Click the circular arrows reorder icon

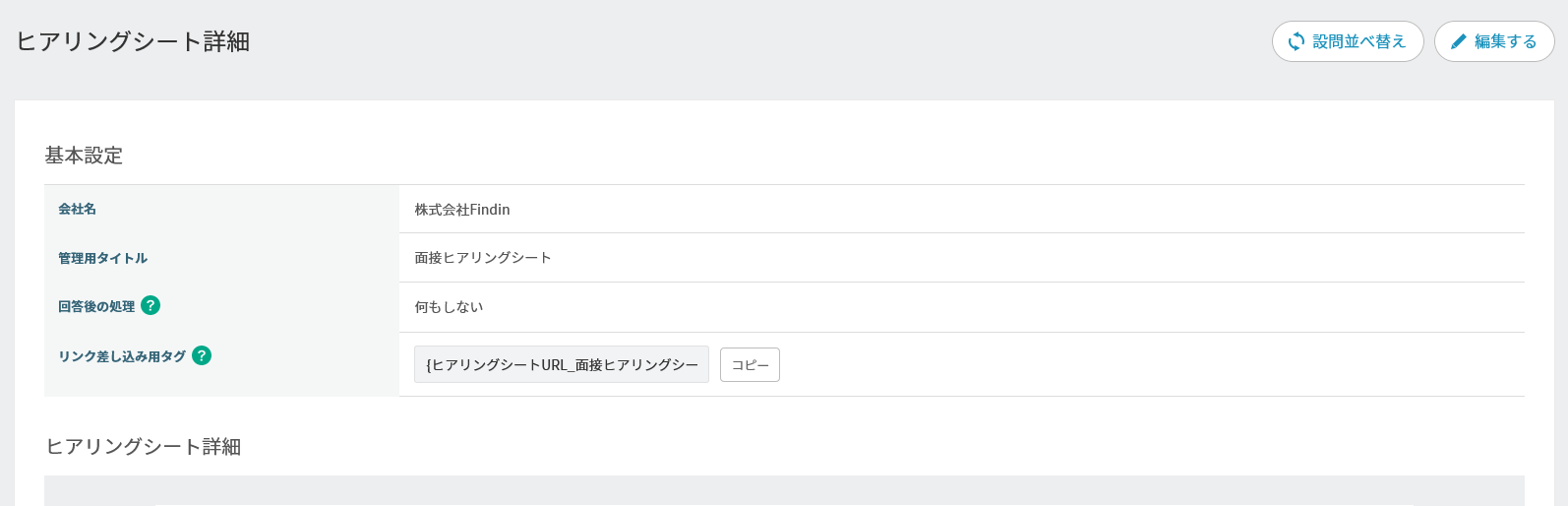(x=1296, y=41)
